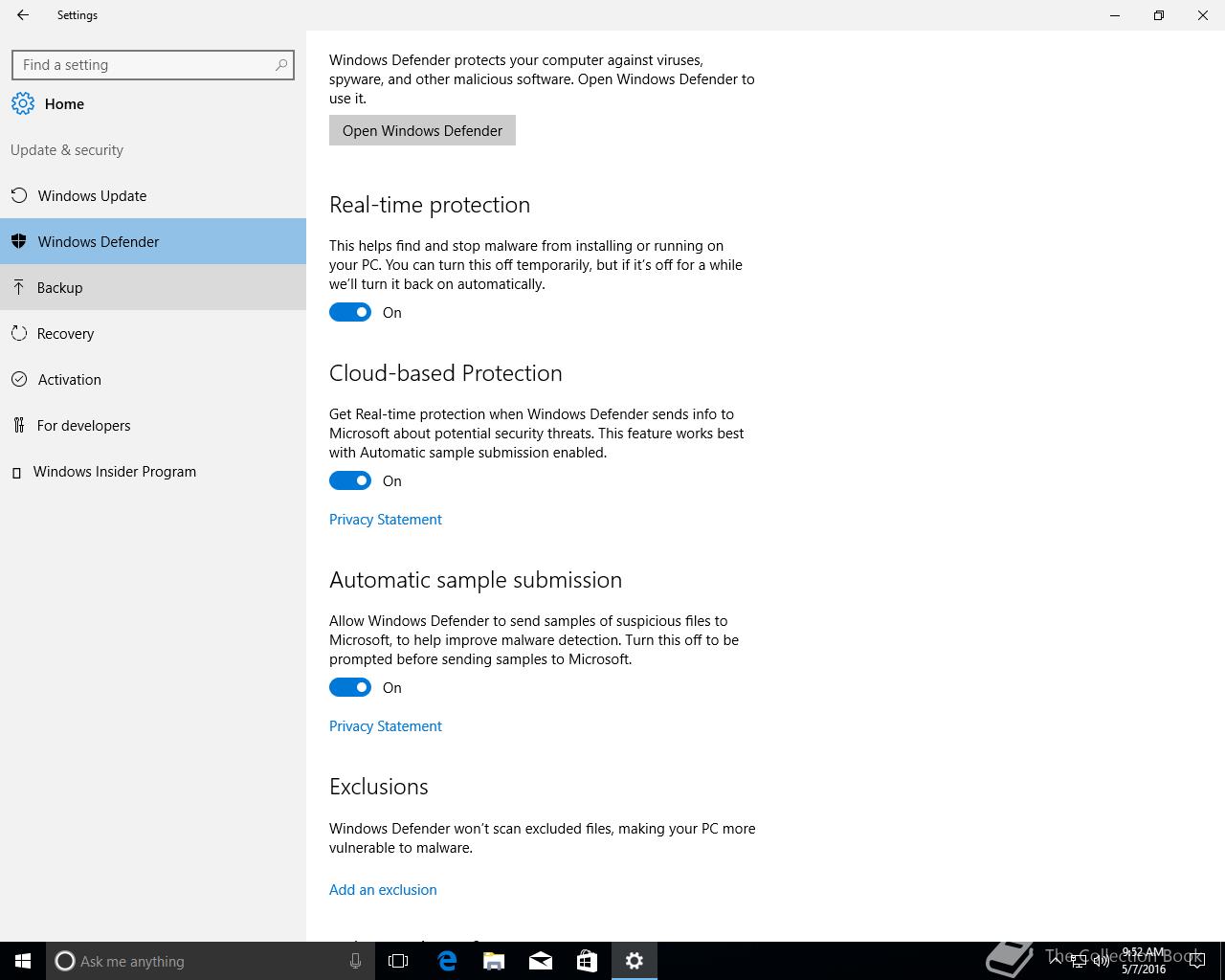Click the Real-time protection heading
The image size is (1225, 980).
[x=430, y=205]
